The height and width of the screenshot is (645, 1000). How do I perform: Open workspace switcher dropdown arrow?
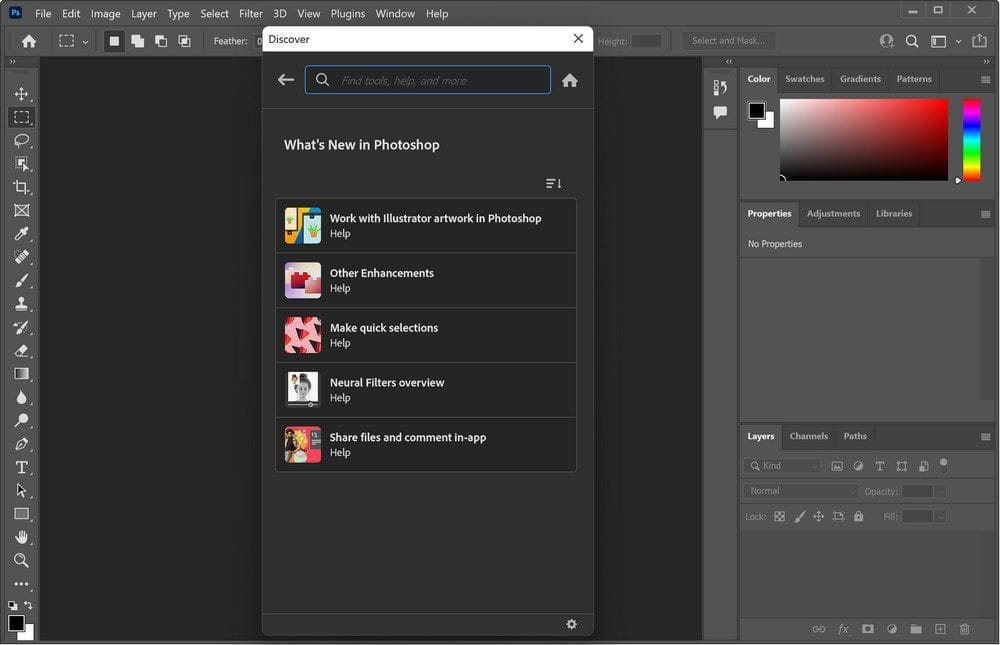(958, 41)
